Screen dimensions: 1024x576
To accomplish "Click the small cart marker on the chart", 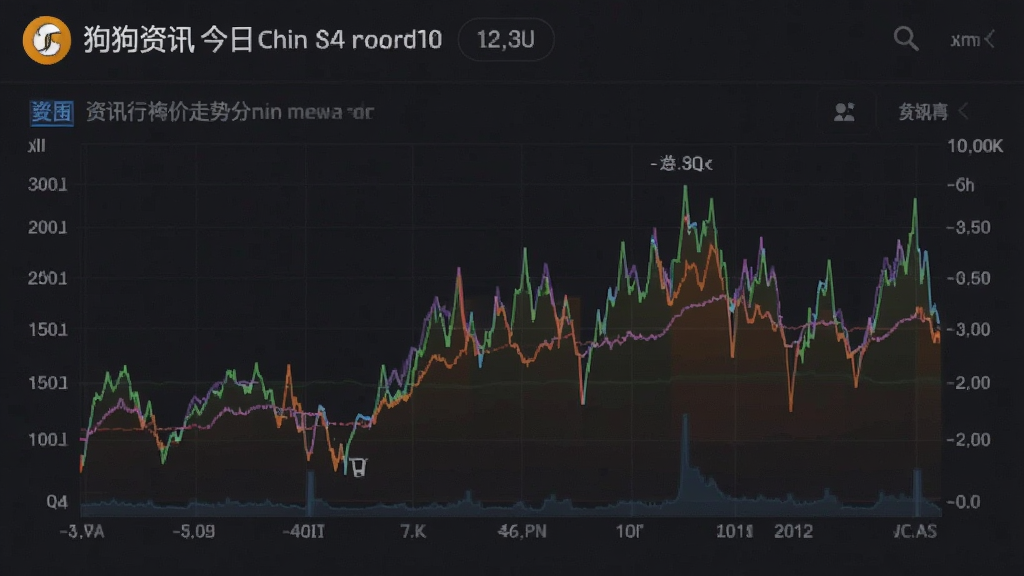I will (x=357, y=466).
